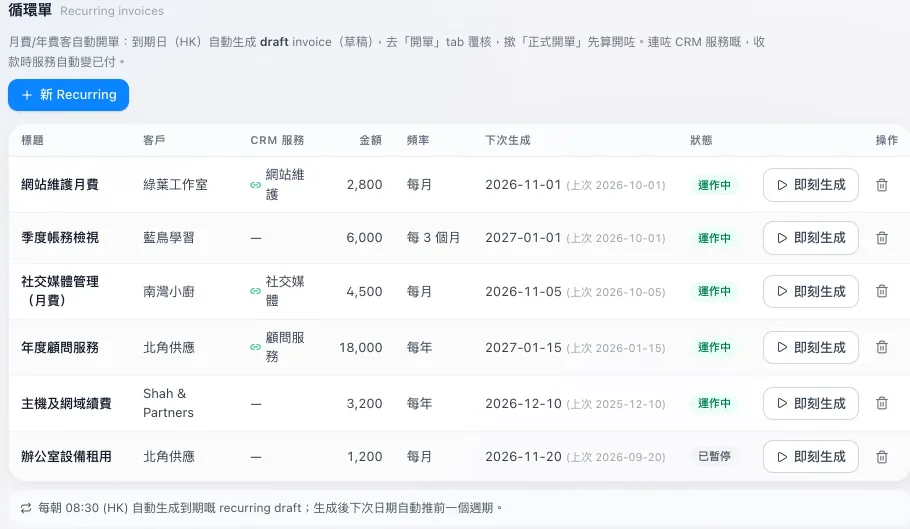The height and width of the screenshot is (529, 910).
Task: Click the 狀態 column header
Action: point(701,140)
